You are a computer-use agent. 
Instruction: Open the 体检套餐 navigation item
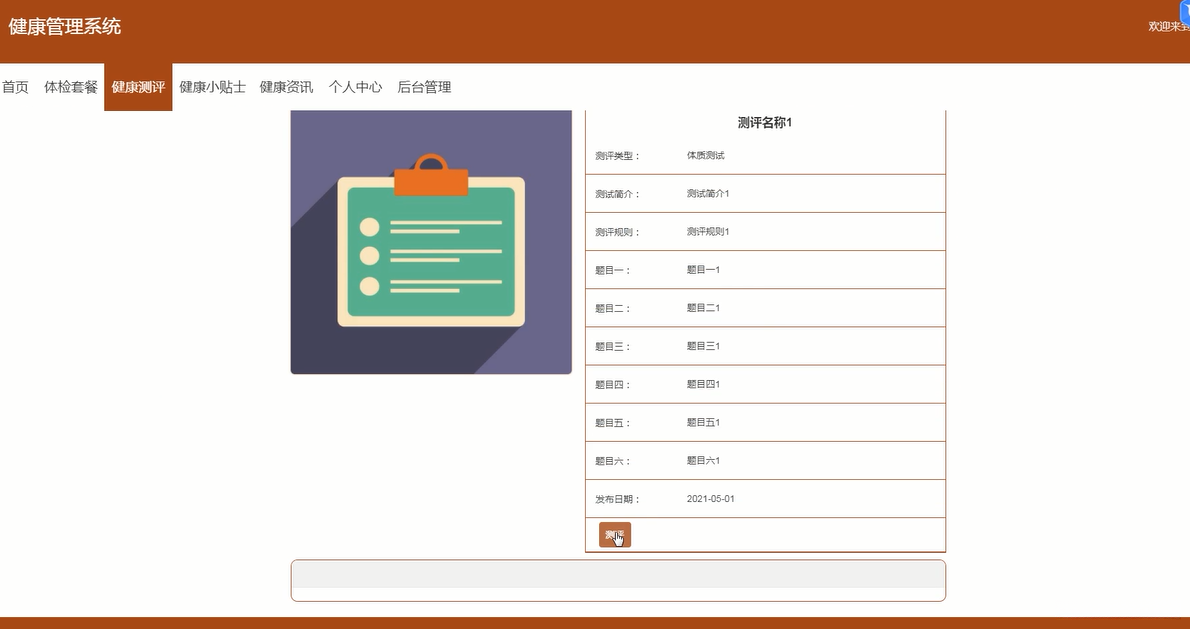tap(70, 87)
